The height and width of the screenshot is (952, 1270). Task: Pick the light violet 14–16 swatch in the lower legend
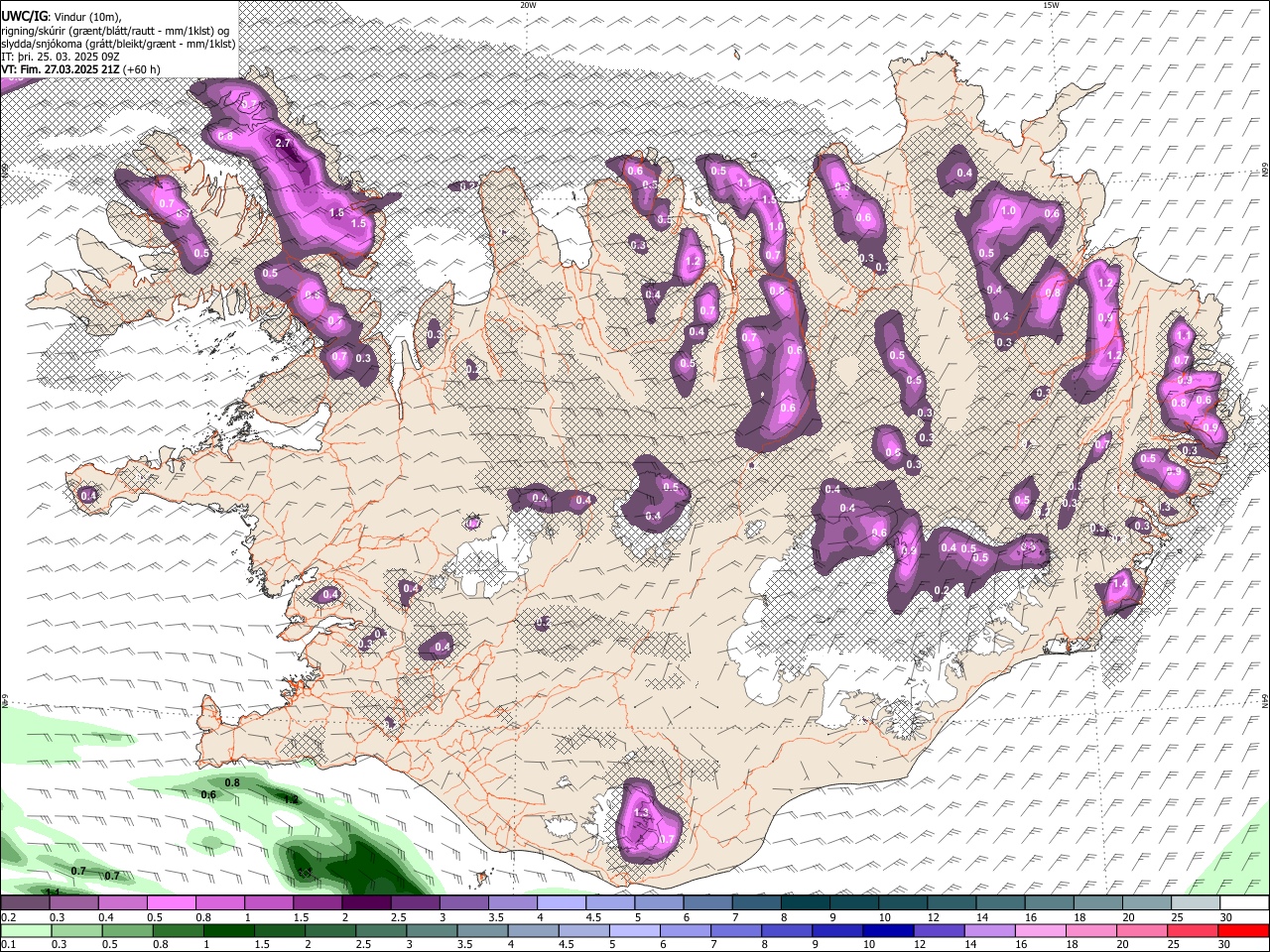[x=988, y=930]
